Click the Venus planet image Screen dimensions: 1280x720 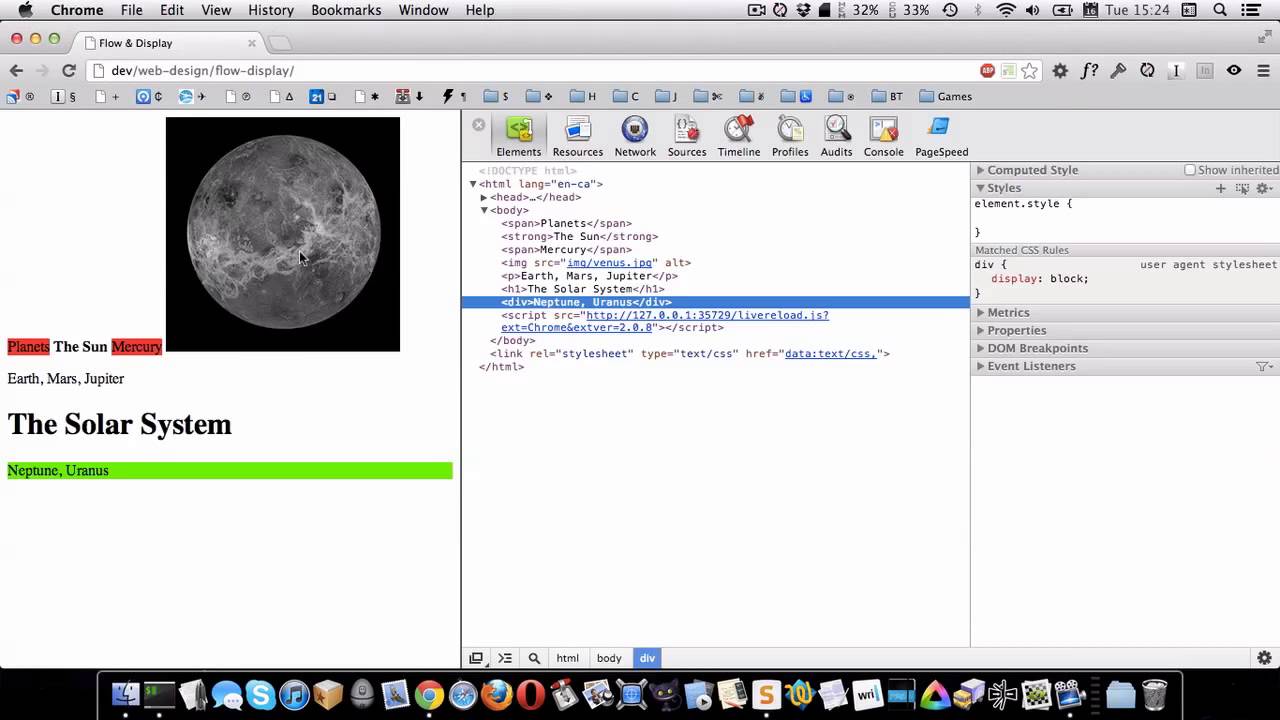(283, 234)
